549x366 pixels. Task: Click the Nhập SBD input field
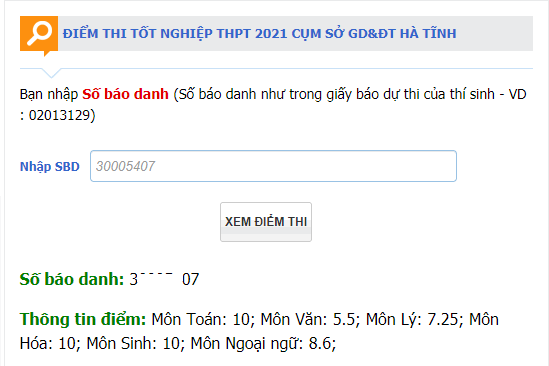pyautogui.click(x=273, y=166)
